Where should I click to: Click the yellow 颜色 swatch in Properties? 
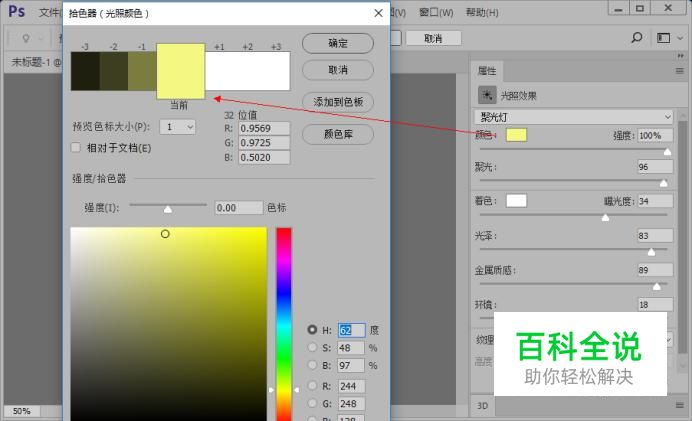coord(516,135)
